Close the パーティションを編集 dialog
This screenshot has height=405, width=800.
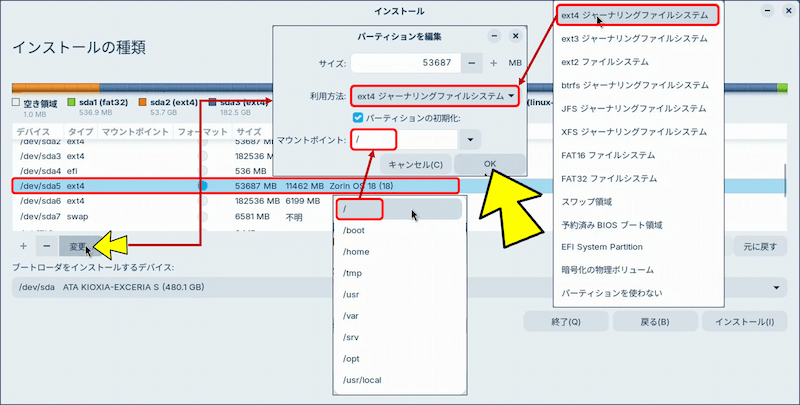pos(516,36)
